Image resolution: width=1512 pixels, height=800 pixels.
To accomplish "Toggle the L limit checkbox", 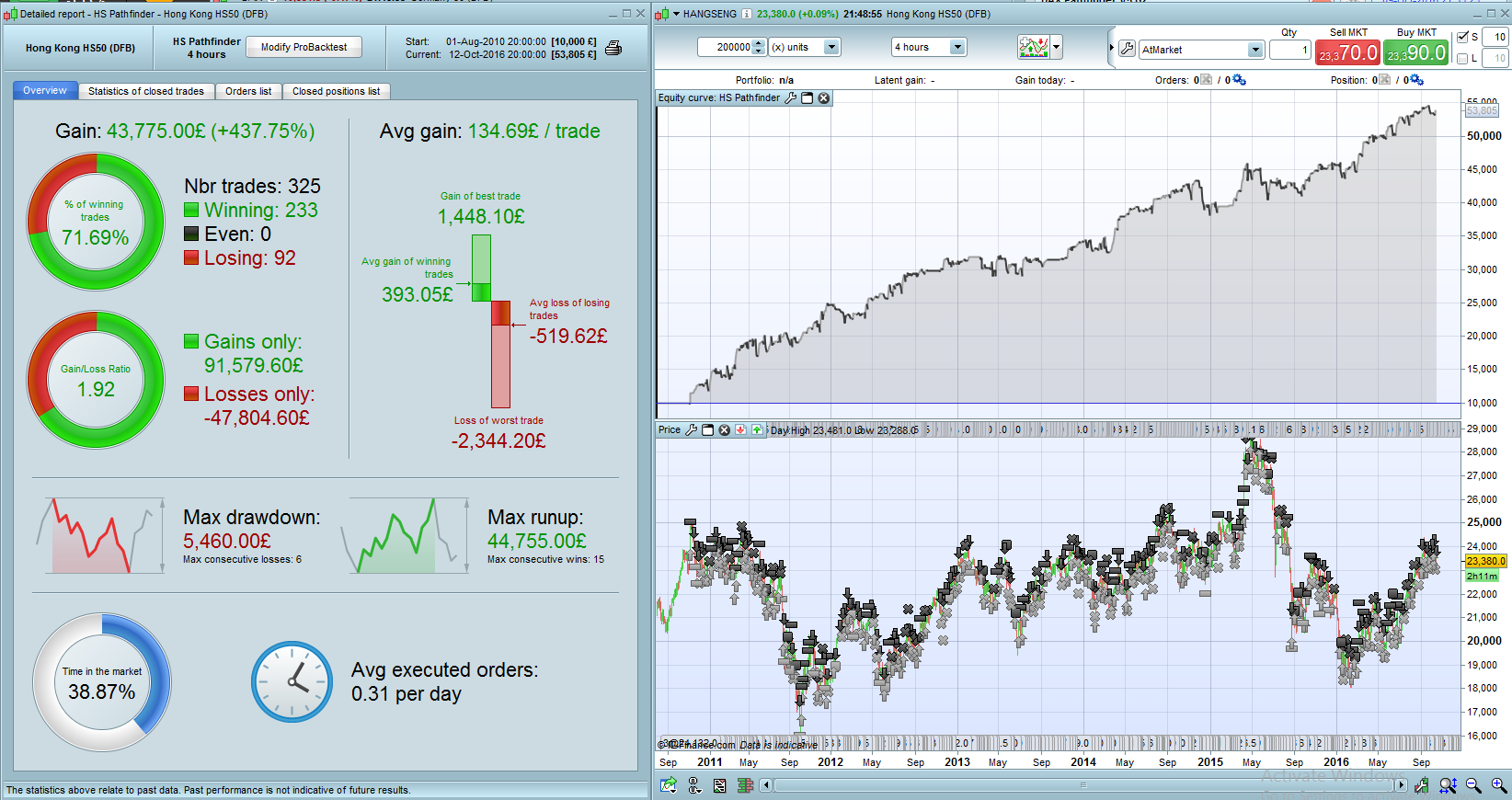I will (1463, 58).
